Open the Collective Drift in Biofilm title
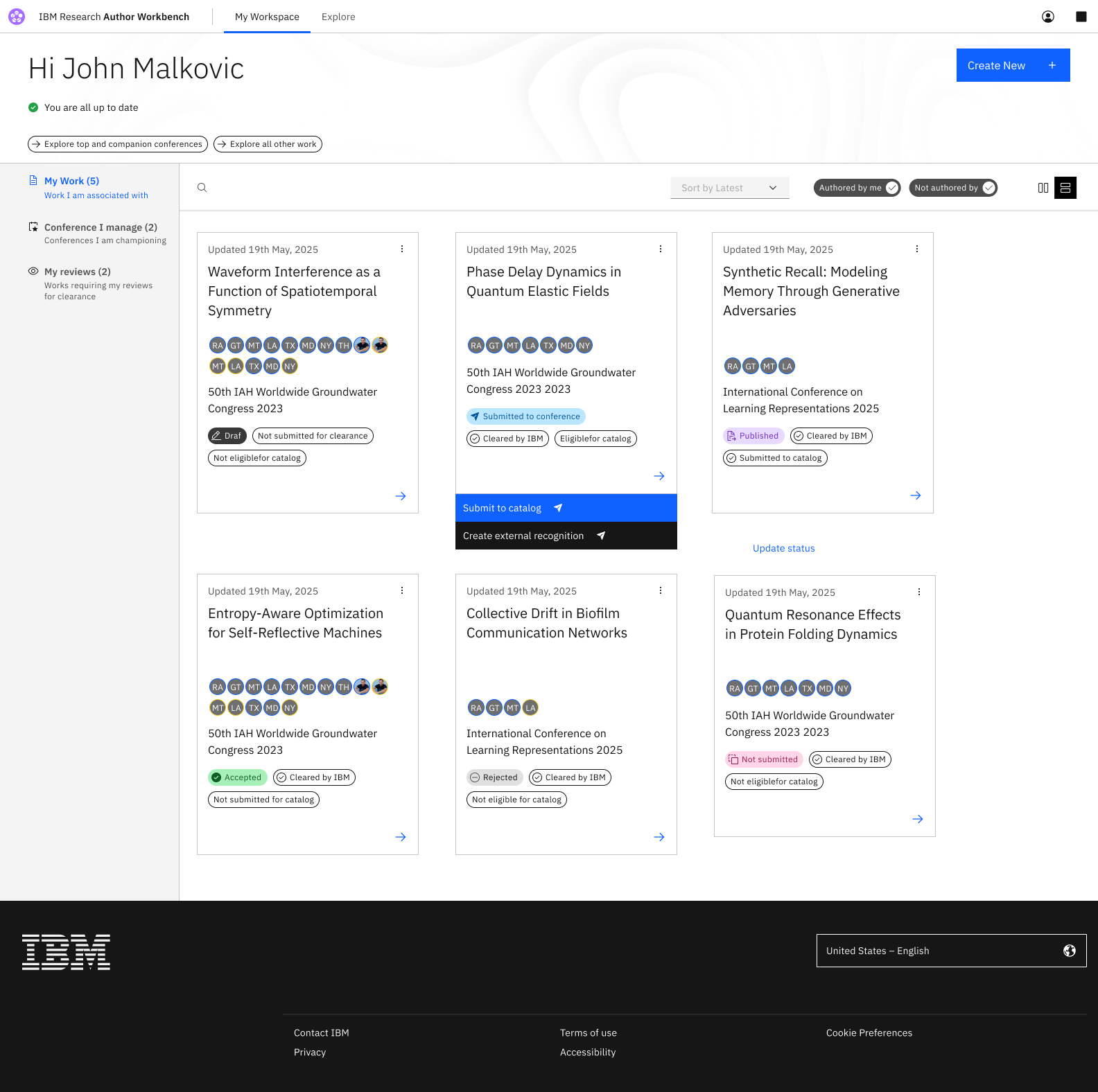The width and height of the screenshot is (1098, 1092). click(x=547, y=623)
